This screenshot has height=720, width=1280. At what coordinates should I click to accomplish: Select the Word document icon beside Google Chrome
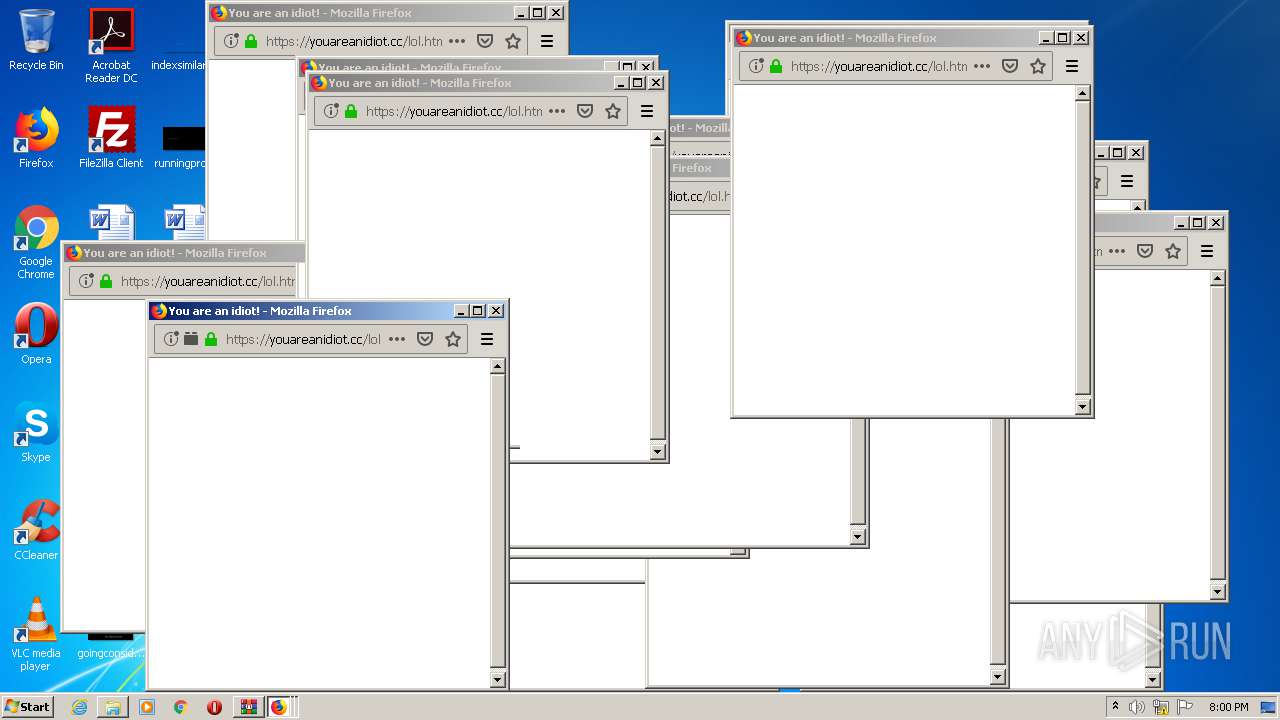pyautogui.click(x=111, y=222)
